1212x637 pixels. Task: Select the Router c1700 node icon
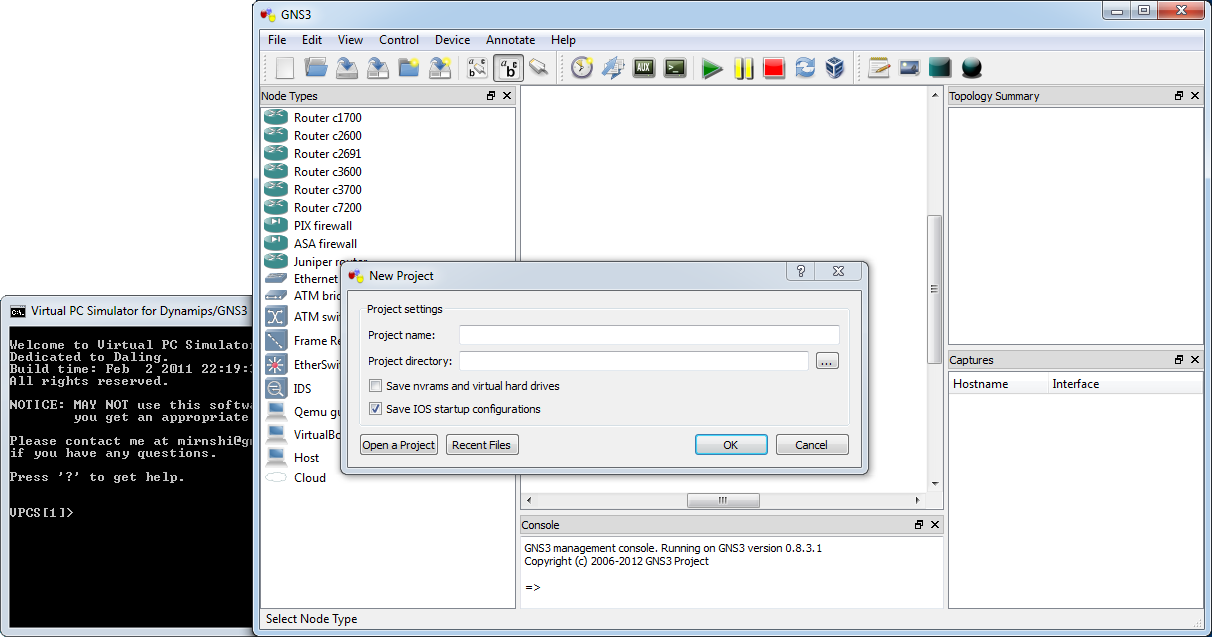pos(276,117)
